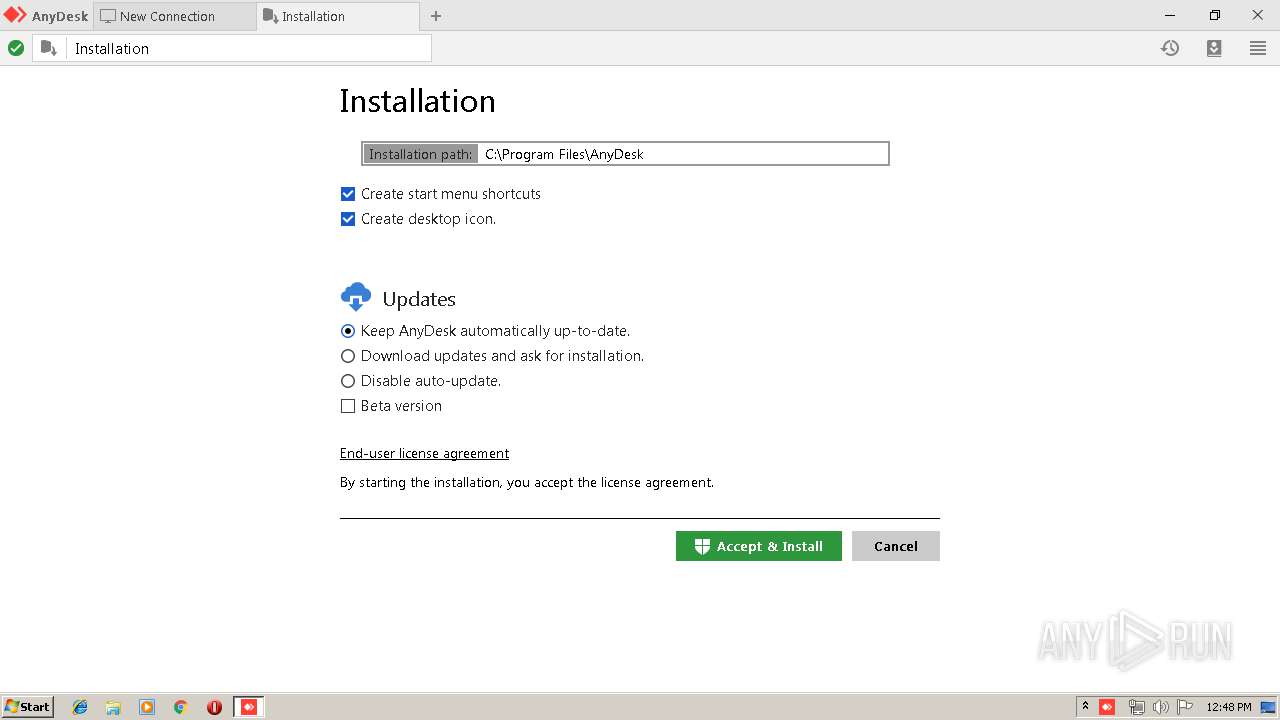Click the Cancel button

896,546
